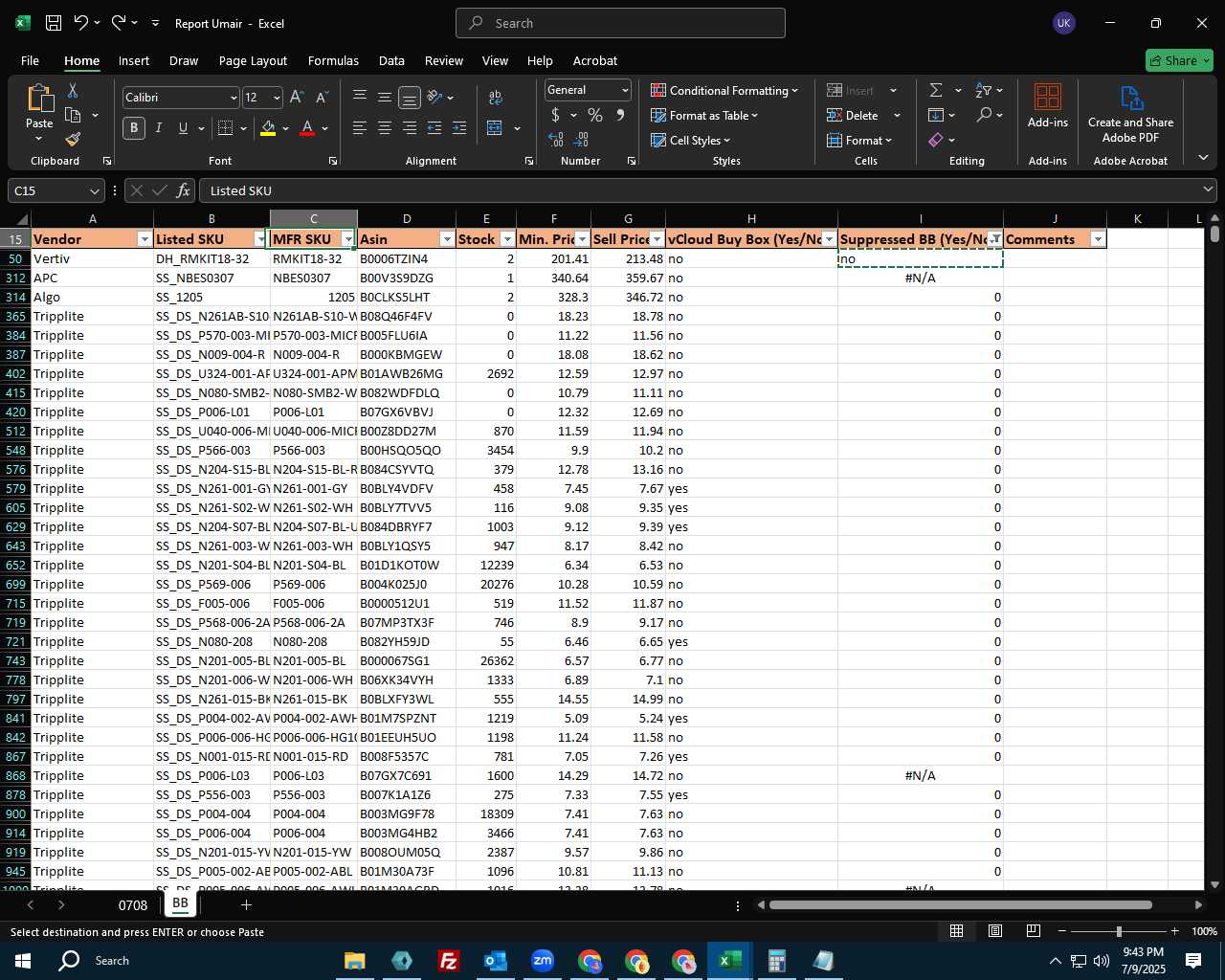The height and width of the screenshot is (980, 1225).
Task: Click the New sheet plus button
Action: [x=246, y=904]
